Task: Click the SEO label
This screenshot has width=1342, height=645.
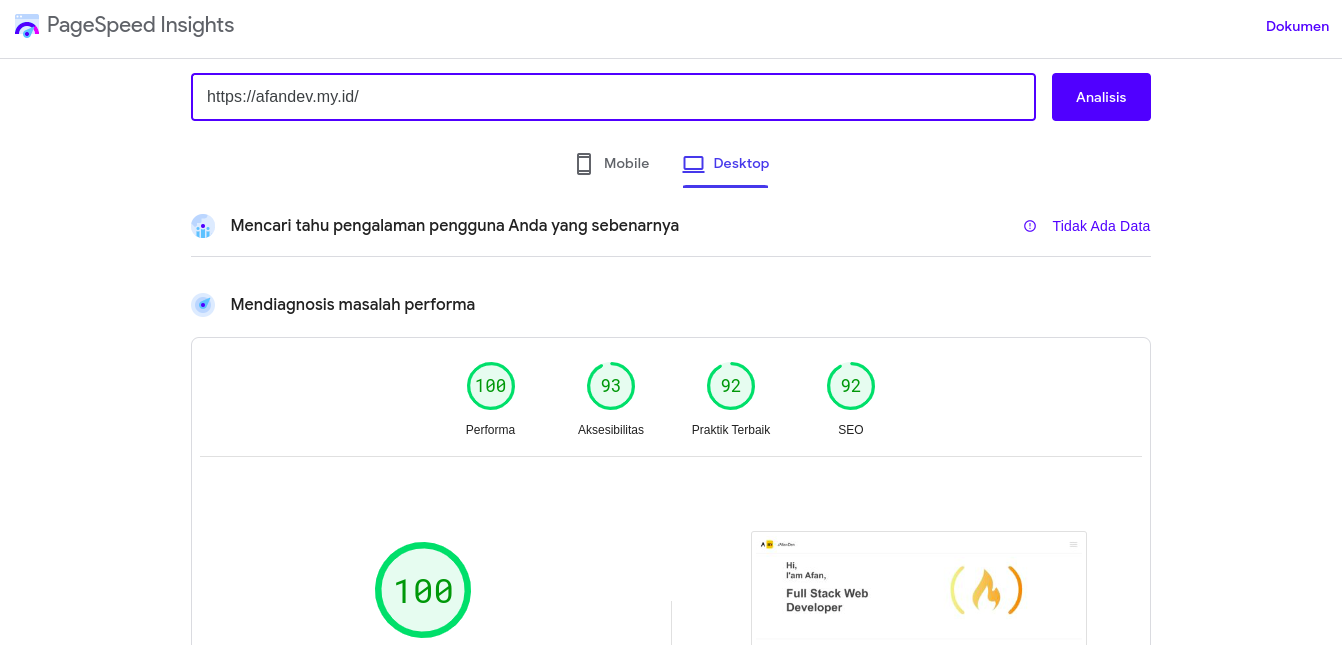Action: tap(851, 430)
